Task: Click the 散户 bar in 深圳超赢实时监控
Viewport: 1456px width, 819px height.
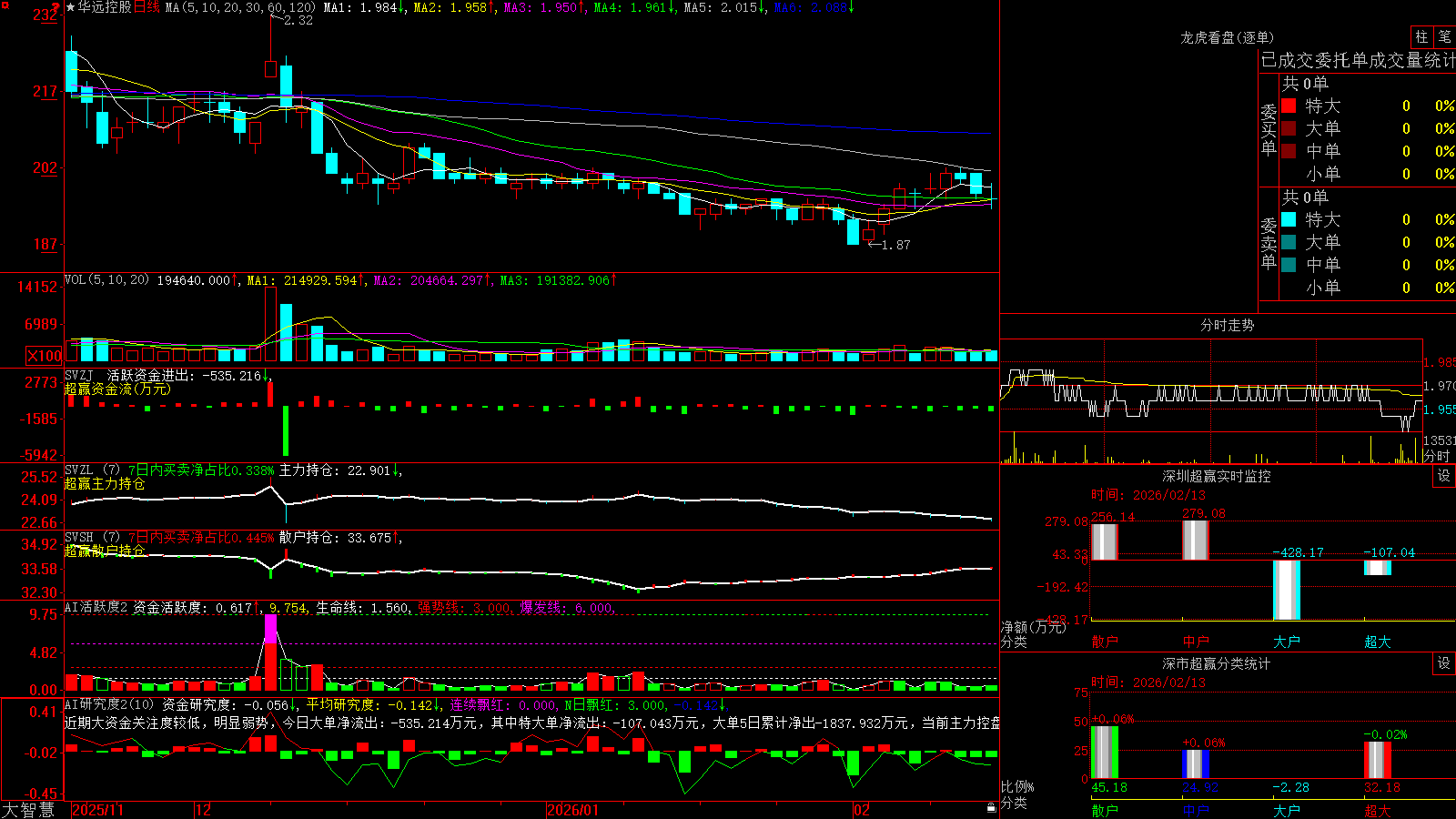Action: click(x=1104, y=541)
